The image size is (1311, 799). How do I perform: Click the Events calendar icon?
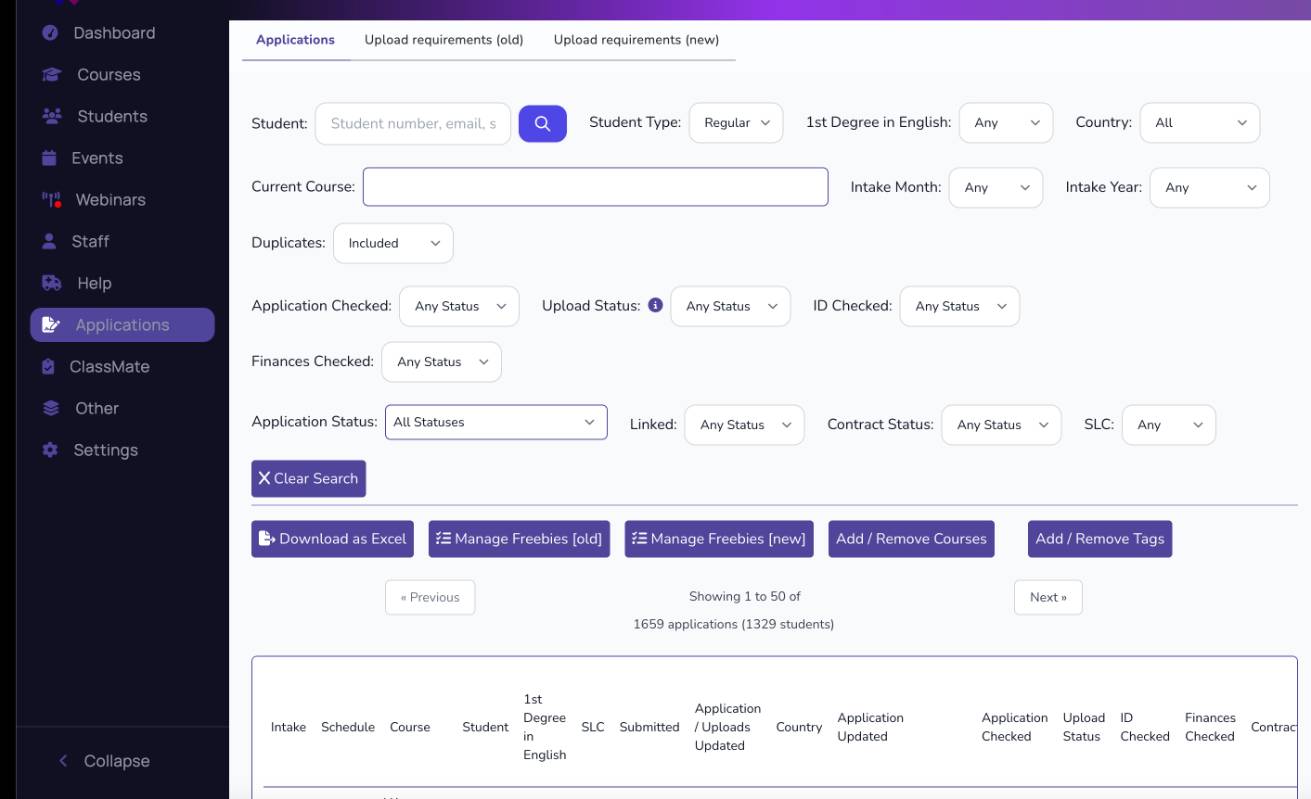coord(49,158)
